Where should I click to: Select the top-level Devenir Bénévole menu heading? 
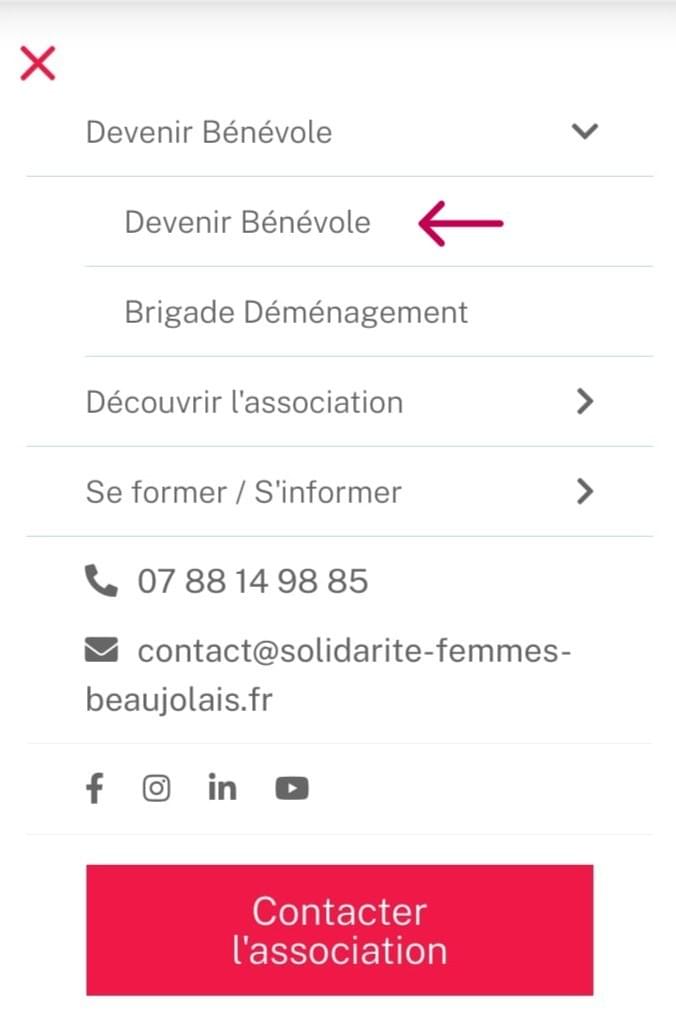209,132
